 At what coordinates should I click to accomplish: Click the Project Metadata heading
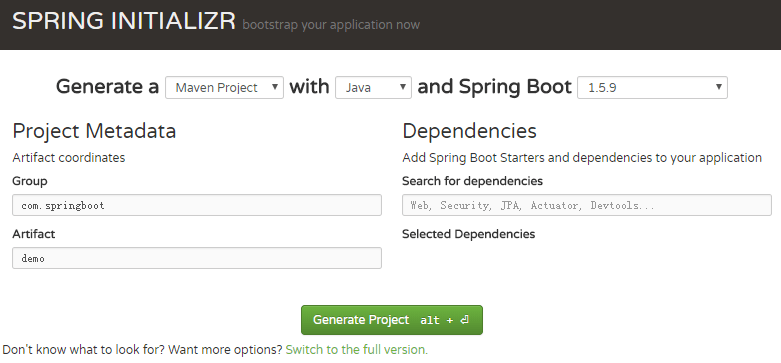(94, 131)
